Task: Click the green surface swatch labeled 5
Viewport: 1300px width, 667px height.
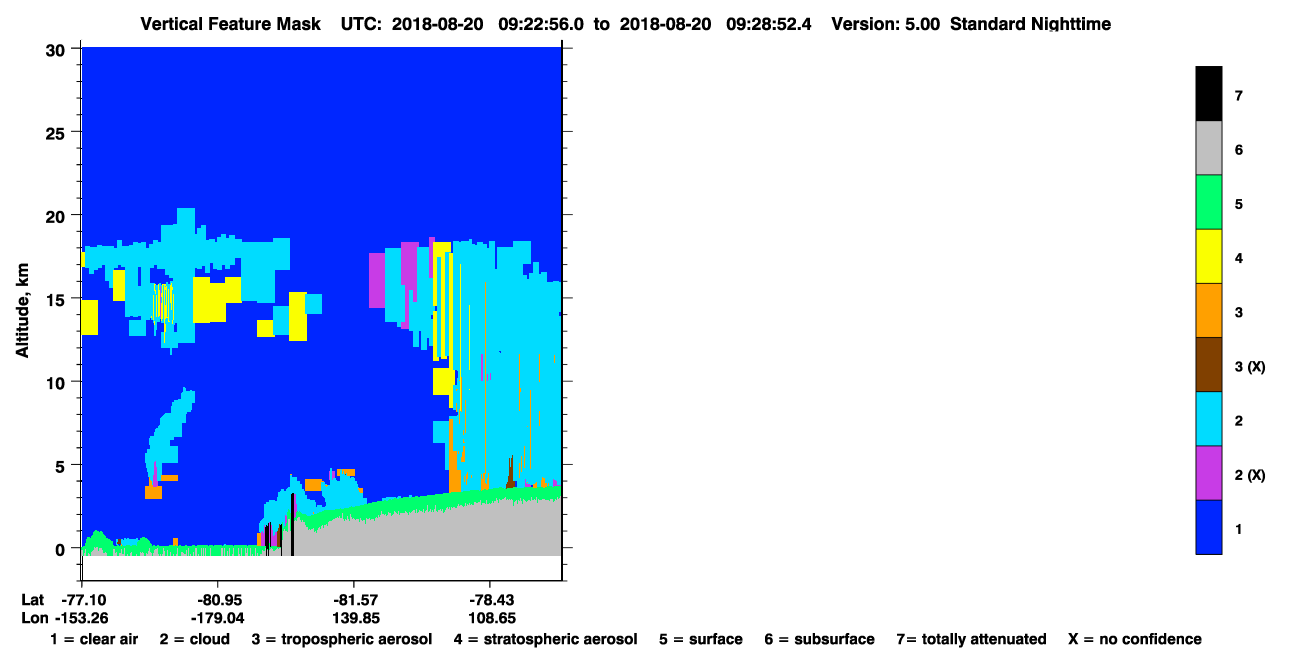Action: (1209, 202)
